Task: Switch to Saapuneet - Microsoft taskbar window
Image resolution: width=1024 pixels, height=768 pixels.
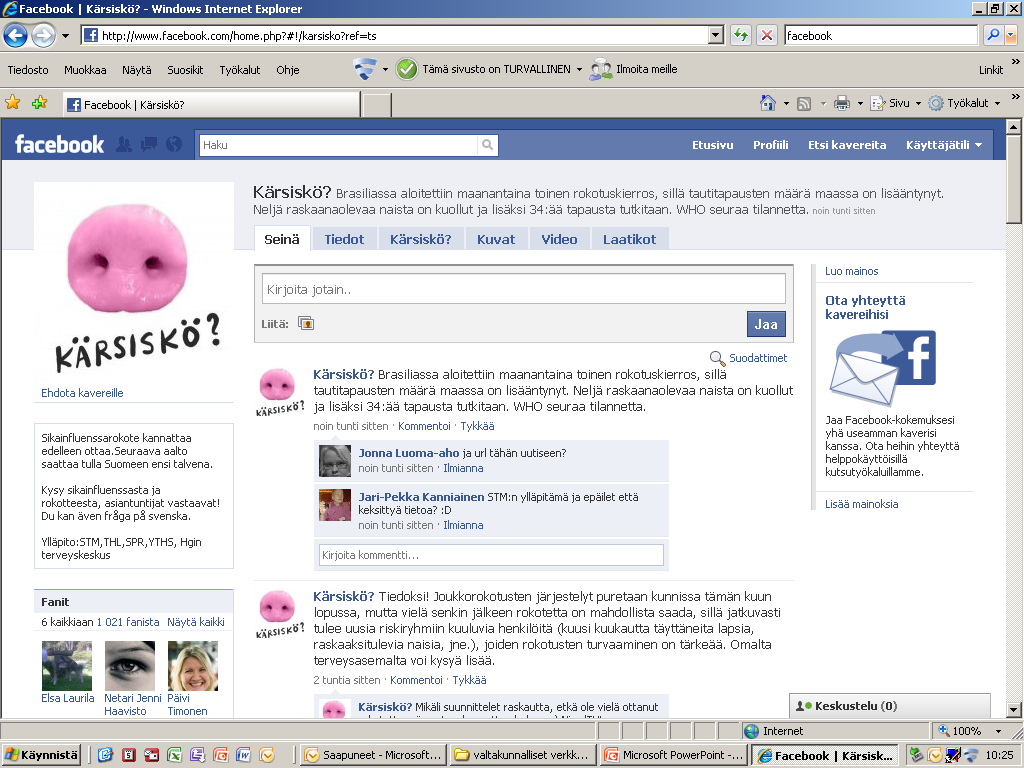Action: pyautogui.click(x=374, y=755)
